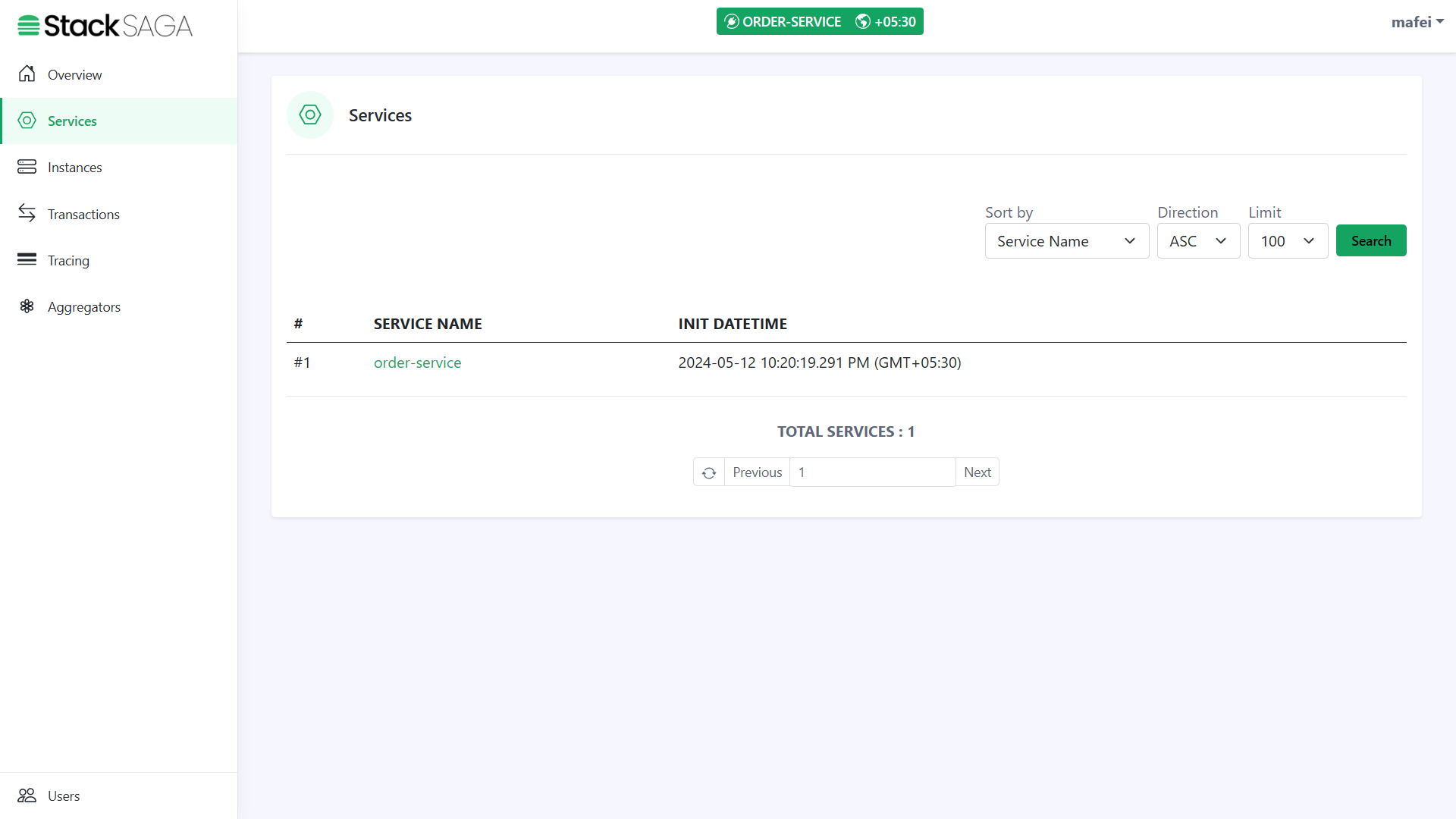Image resolution: width=1456 pixels, height=819 pixels.
Task: Open the Limit 100 dropdown
Action: [x=1288, y=241]
